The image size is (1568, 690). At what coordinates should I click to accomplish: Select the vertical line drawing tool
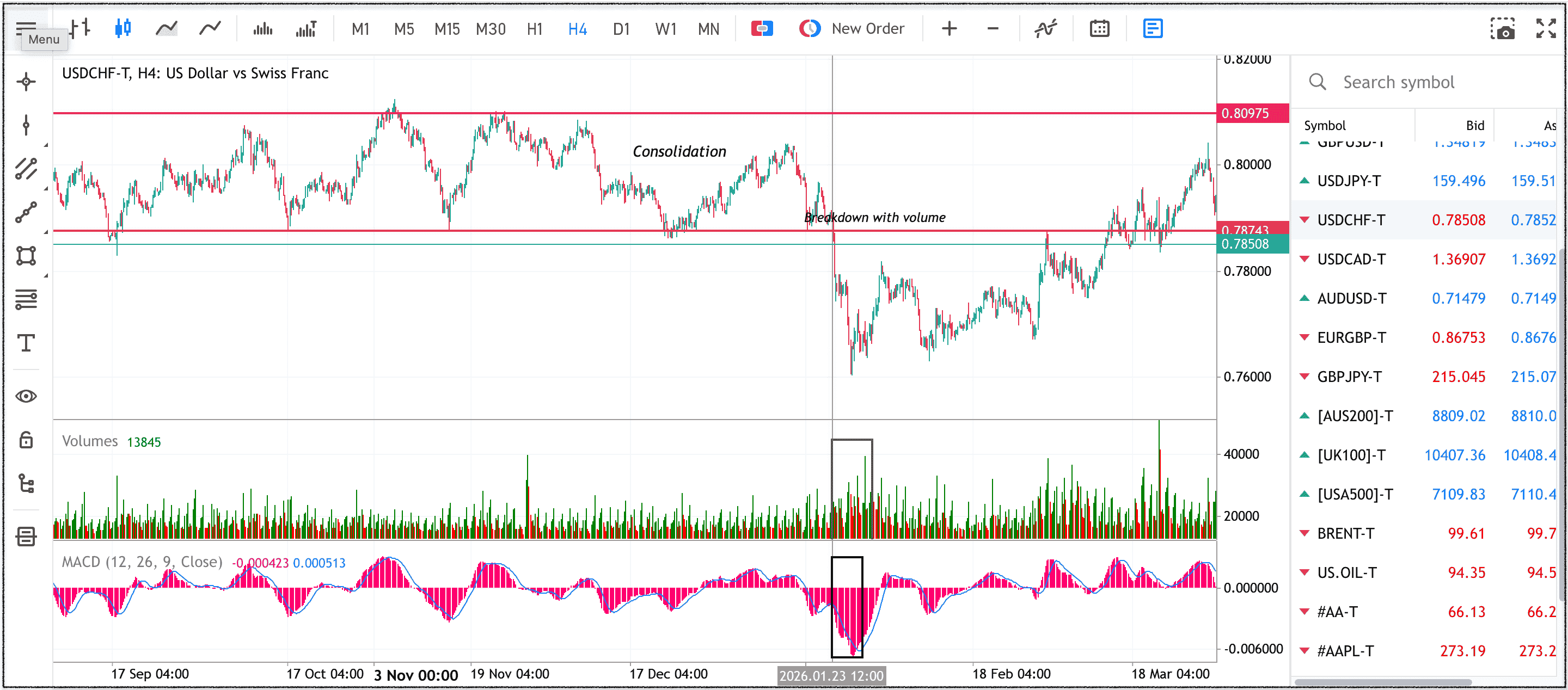point(26,125)
